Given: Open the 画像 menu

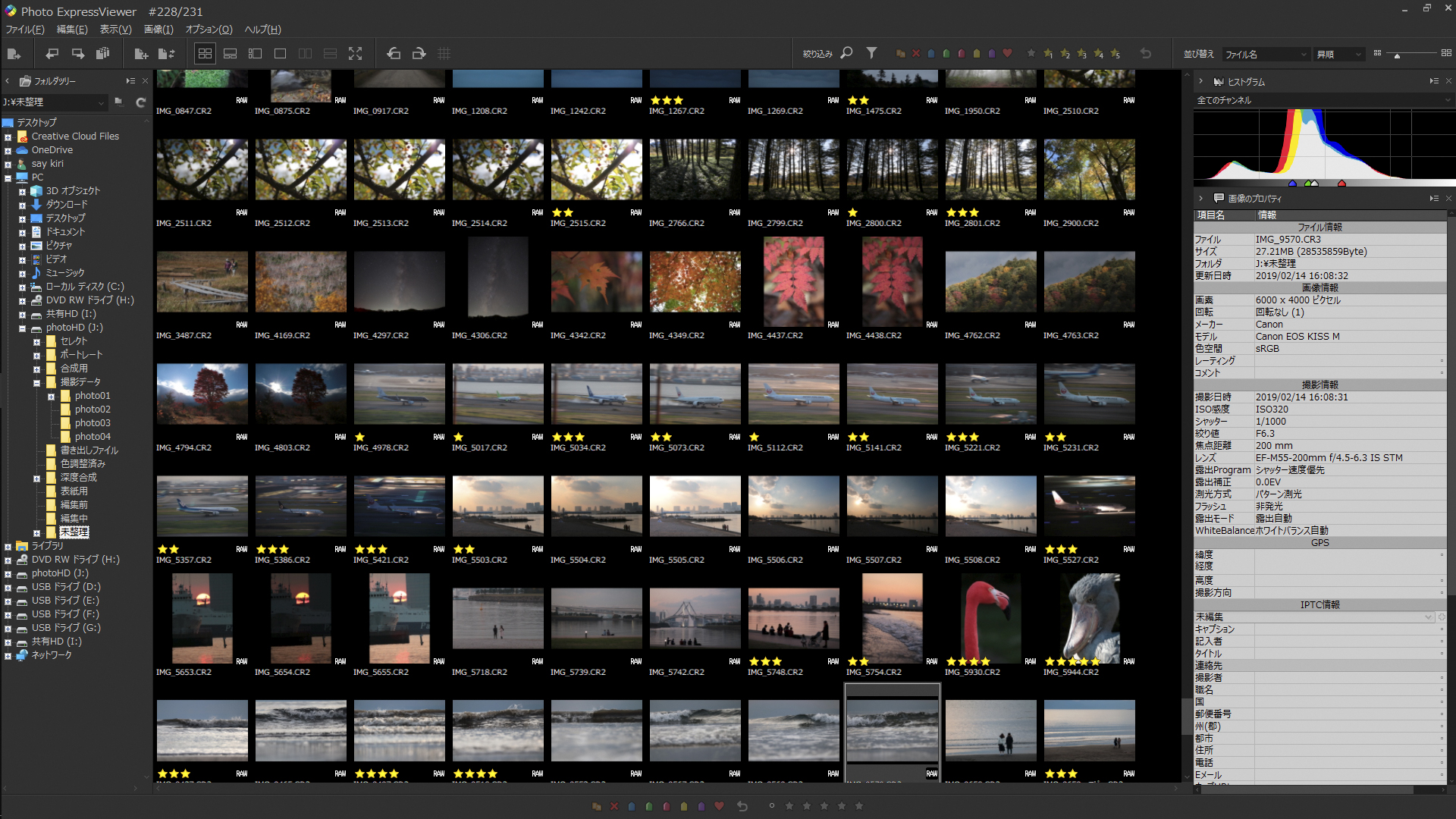Looking at the screenshot, I should 158,30.
